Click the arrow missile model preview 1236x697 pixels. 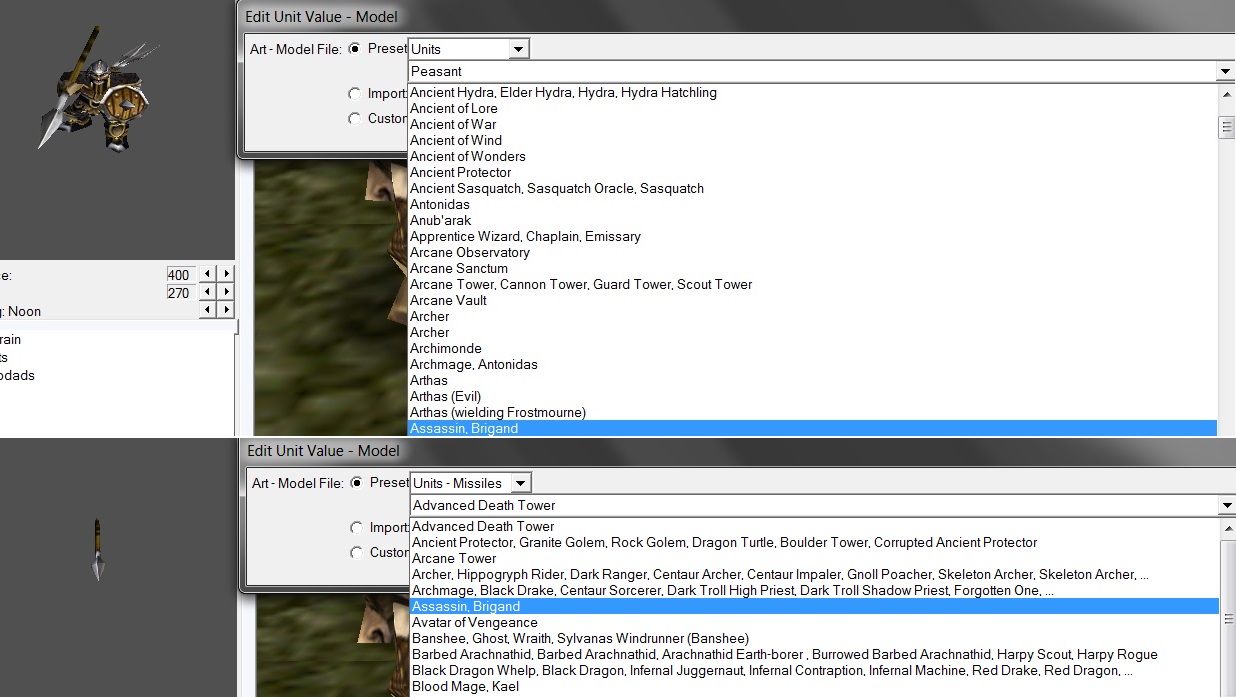(x=97, y=549)
